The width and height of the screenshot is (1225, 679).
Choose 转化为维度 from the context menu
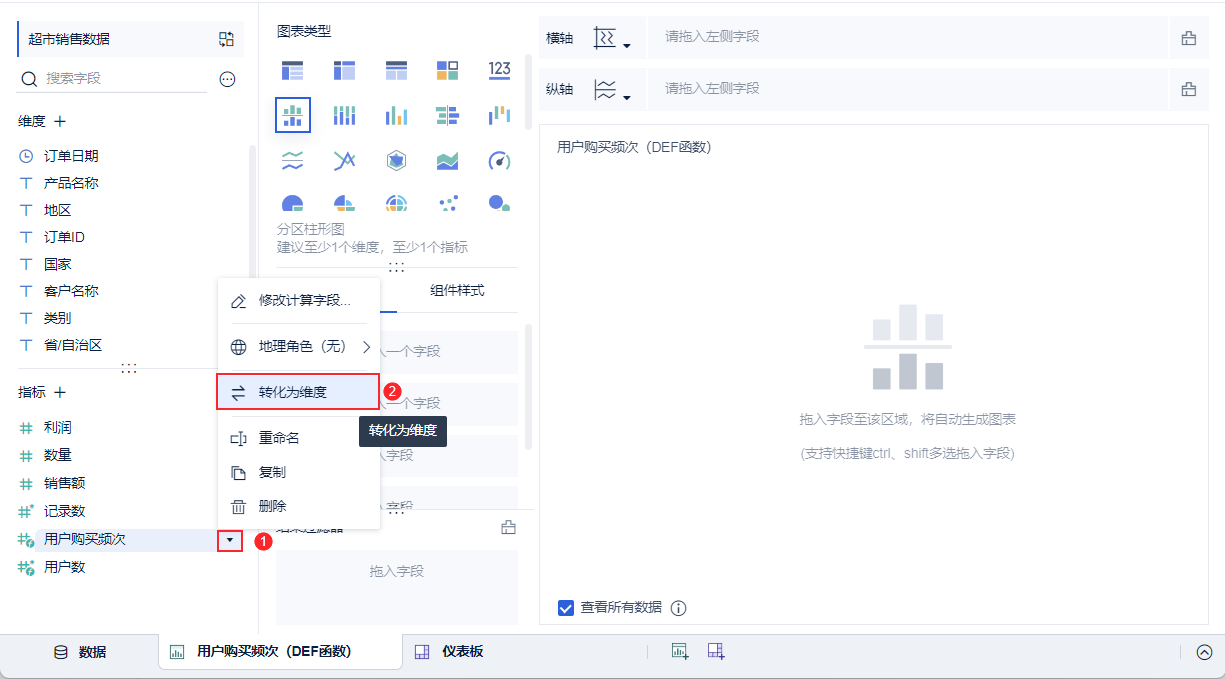point(299,392)
